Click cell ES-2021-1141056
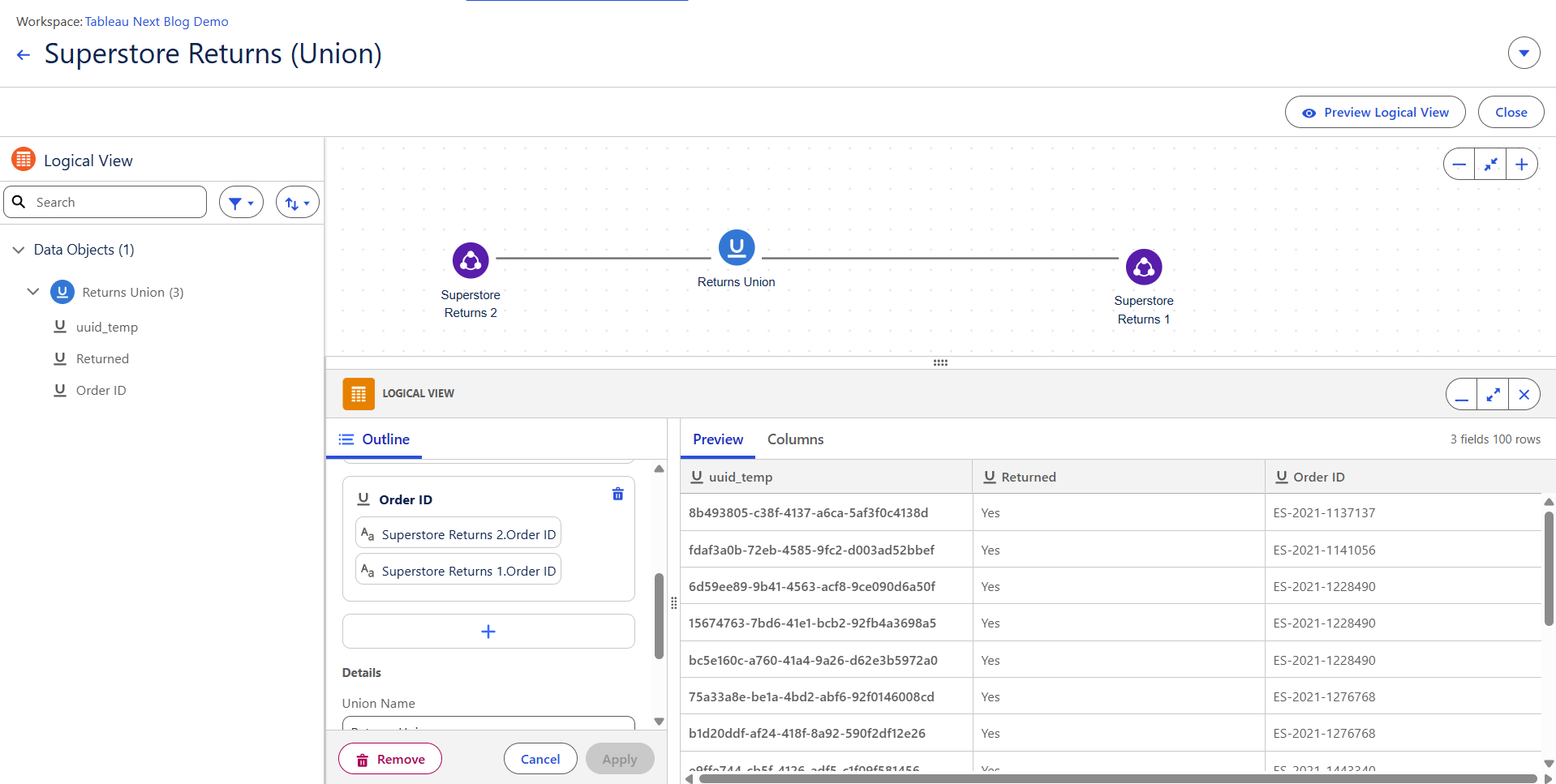The width and height of the screenshot is (1556, 784). coord(1403,550)
